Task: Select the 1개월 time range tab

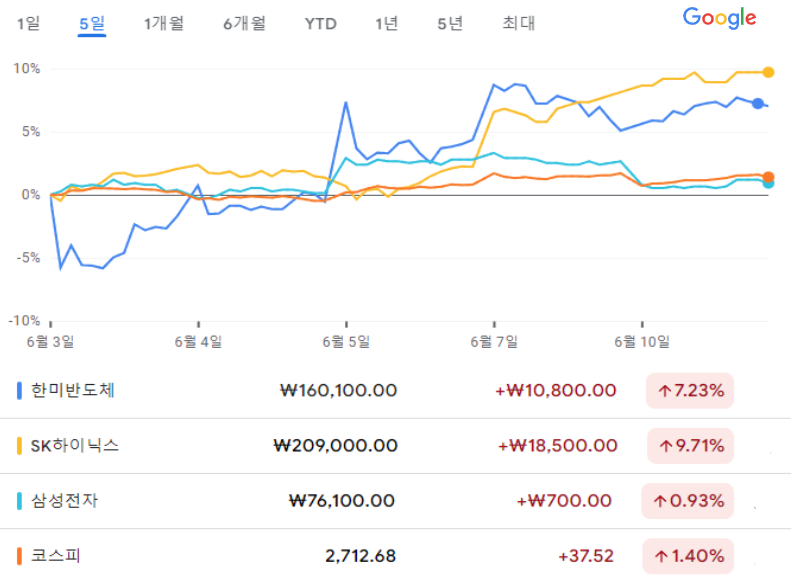Action: point(164,24)
